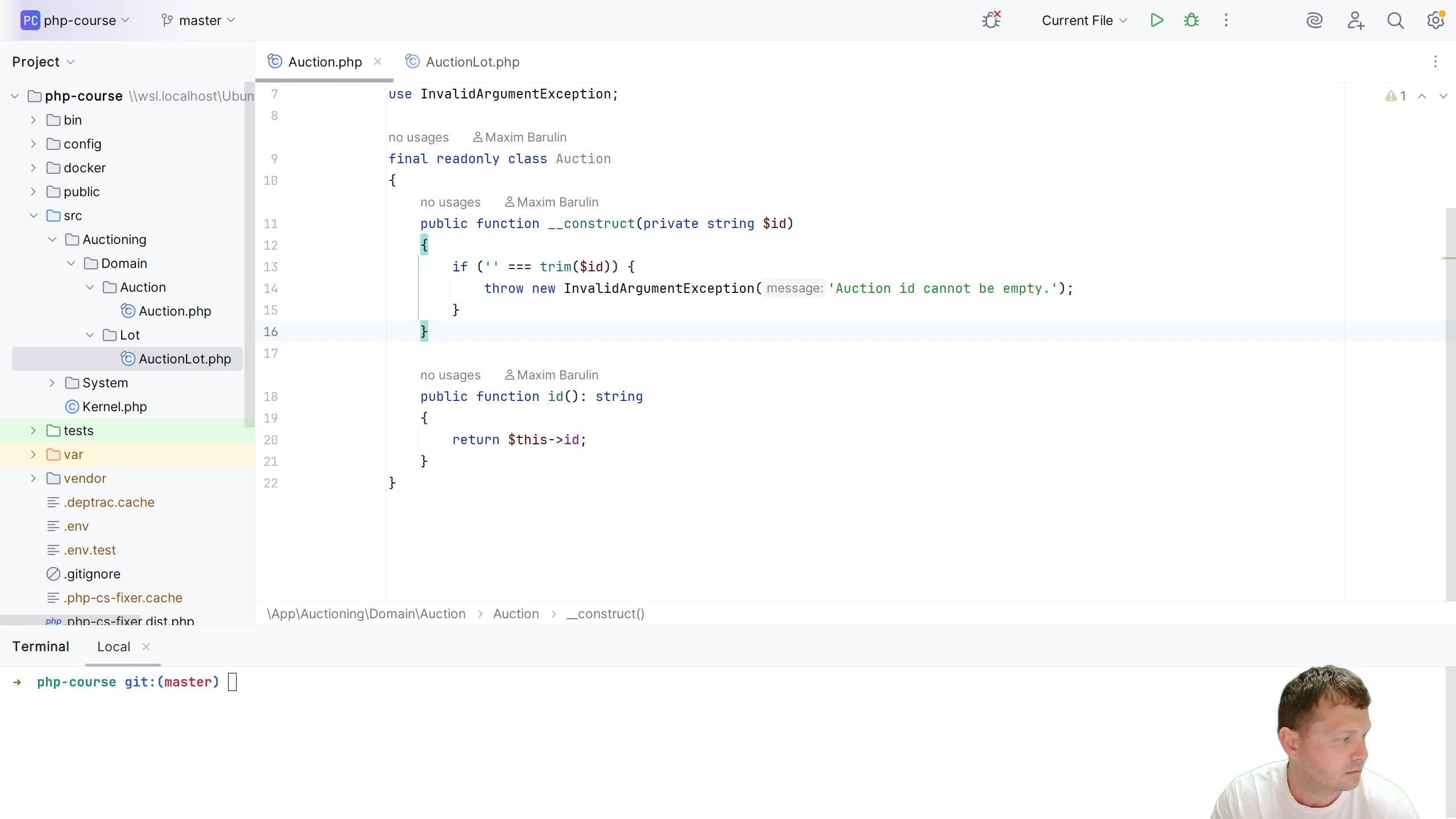Expand the bin folder

pyautogui.click(x=33, y=120)
